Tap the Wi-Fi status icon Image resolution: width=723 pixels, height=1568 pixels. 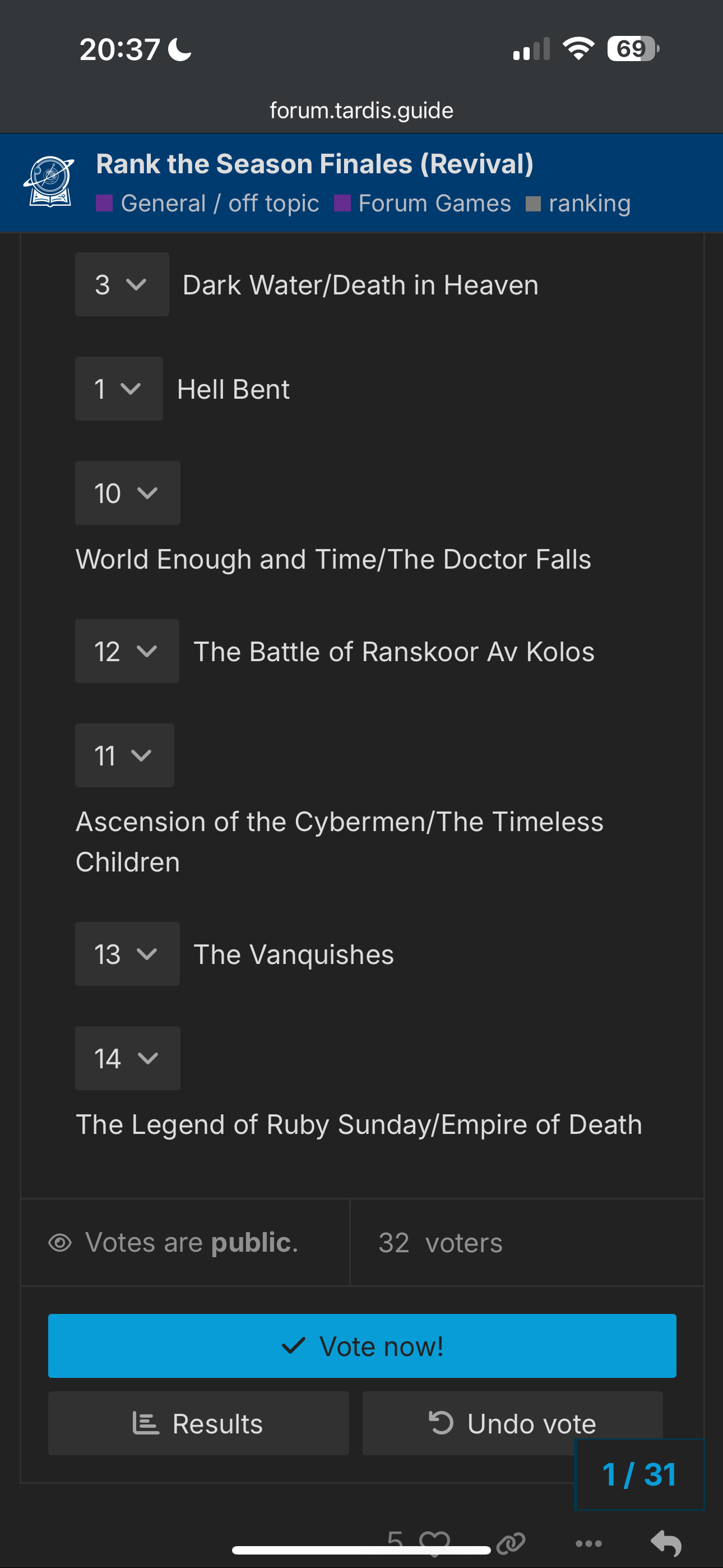click(578, 49)
